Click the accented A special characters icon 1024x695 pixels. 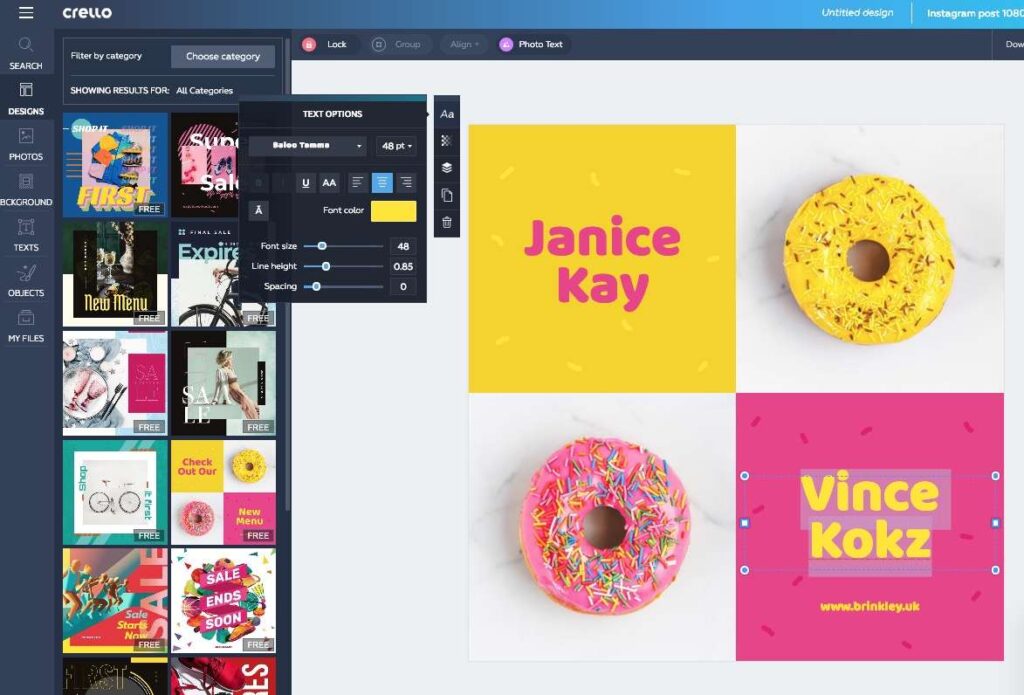[x=259, y=210]
